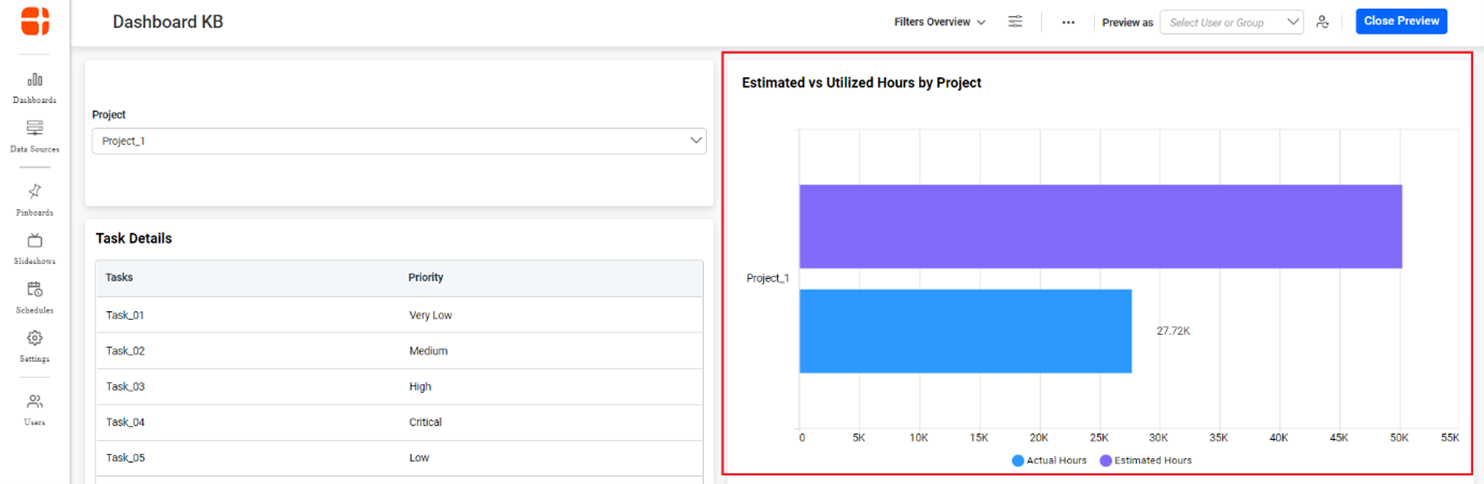Click the 25K x-axis tick label
The image size is (1484, 484).
pyautogui.click(x=1099, y=438)
